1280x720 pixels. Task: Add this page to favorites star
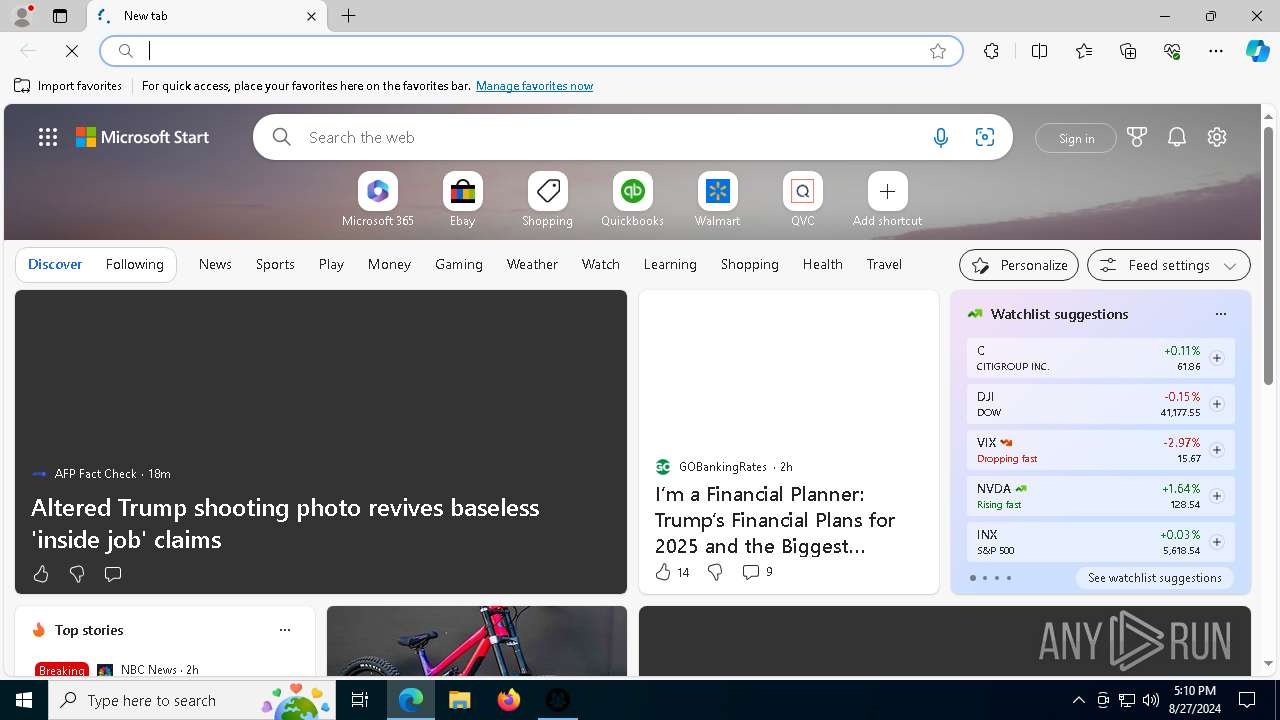point(938,51)
